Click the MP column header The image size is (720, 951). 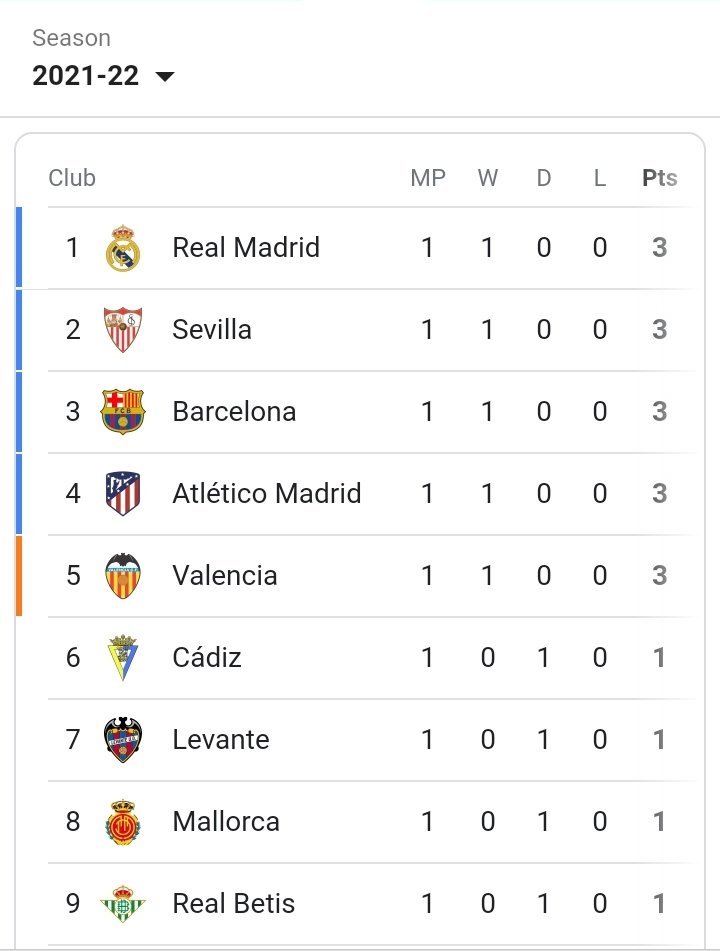tap(428, 178)
